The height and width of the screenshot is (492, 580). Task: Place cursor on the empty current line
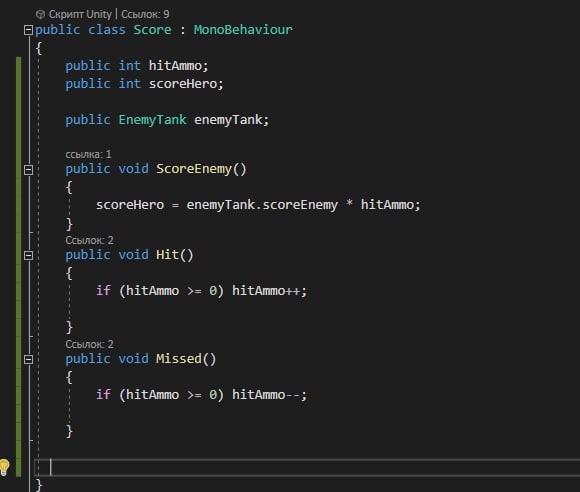tap(307, 467)
